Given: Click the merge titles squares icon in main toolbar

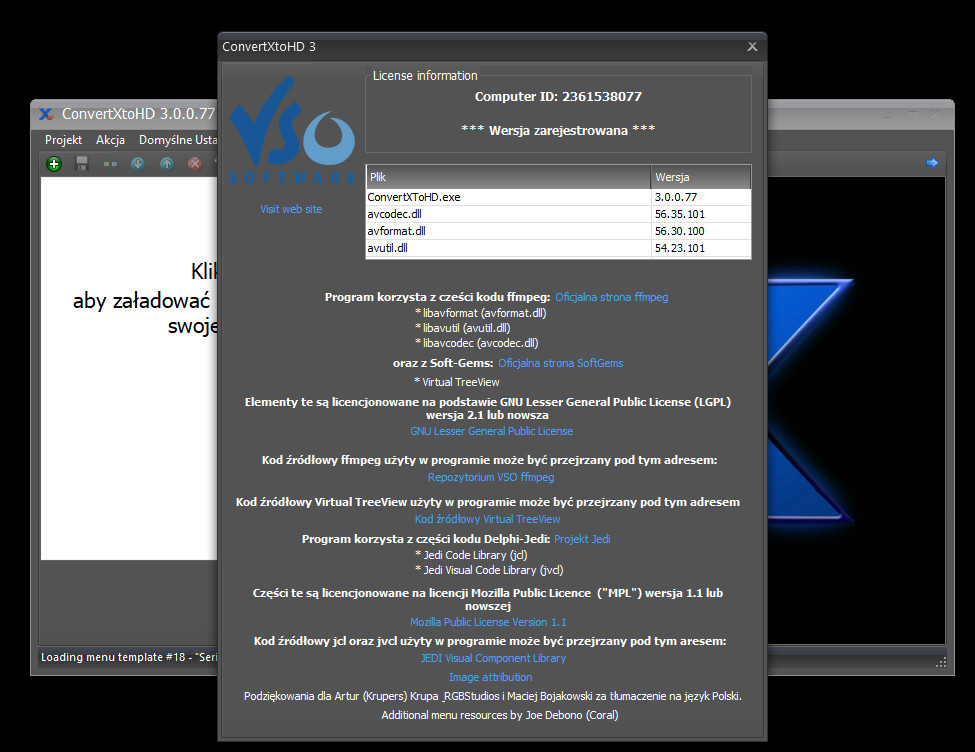Looking at the screenshot, I should (110, 164).
